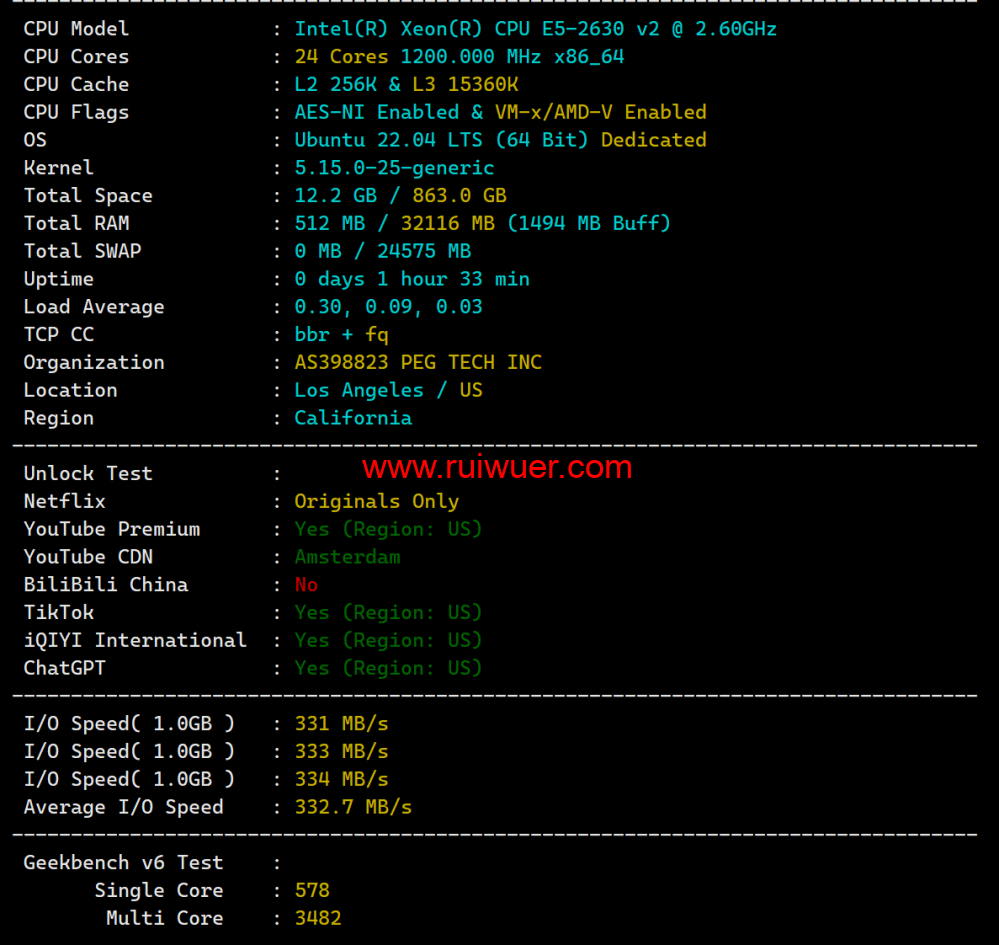The height and width of the screenshot is (945, 999).
Task: Select the Average I/O Speed 332.7 MB/s
Action: [x=353, y=807]
